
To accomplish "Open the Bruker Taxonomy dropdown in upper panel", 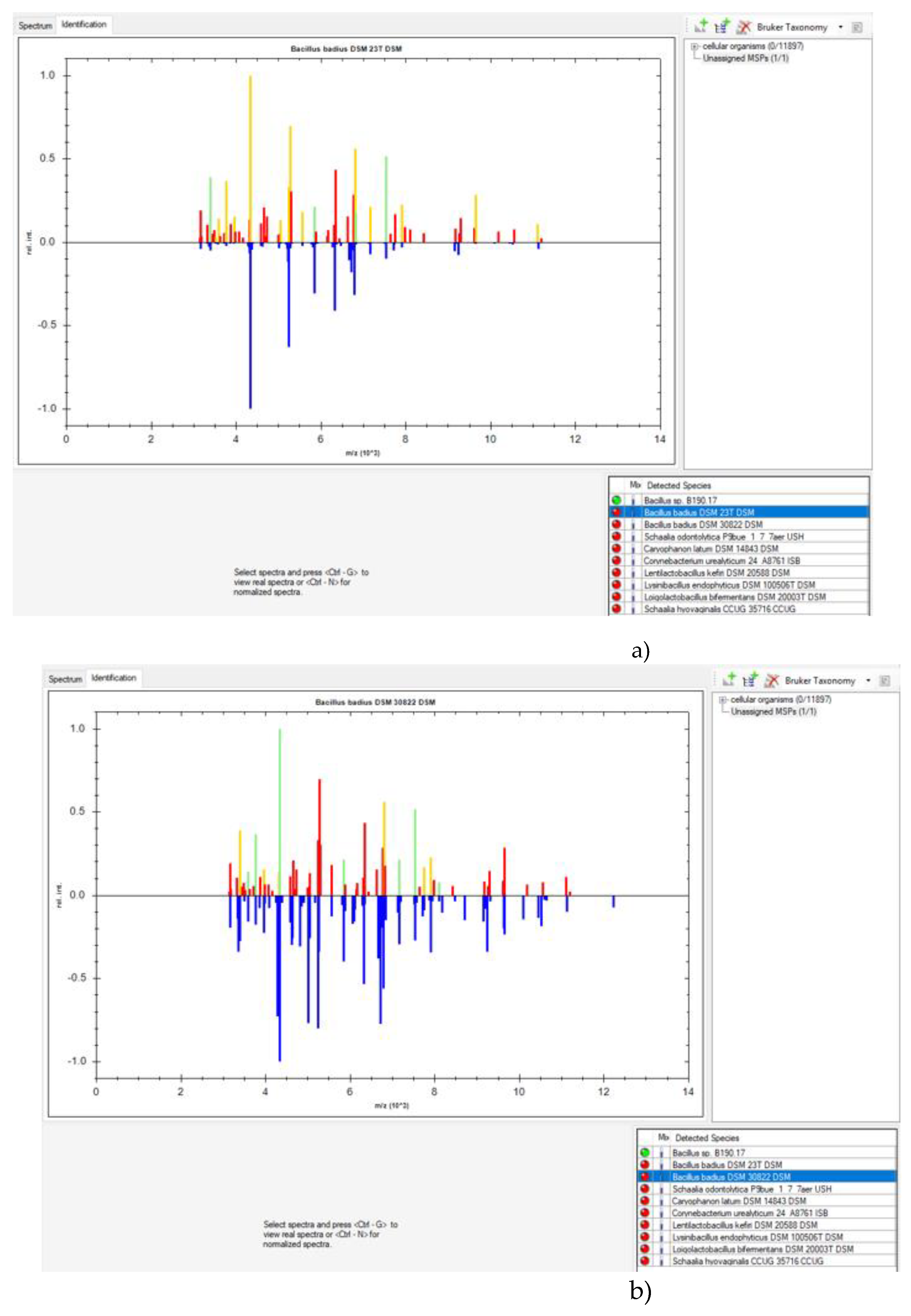I will point(840,27).
